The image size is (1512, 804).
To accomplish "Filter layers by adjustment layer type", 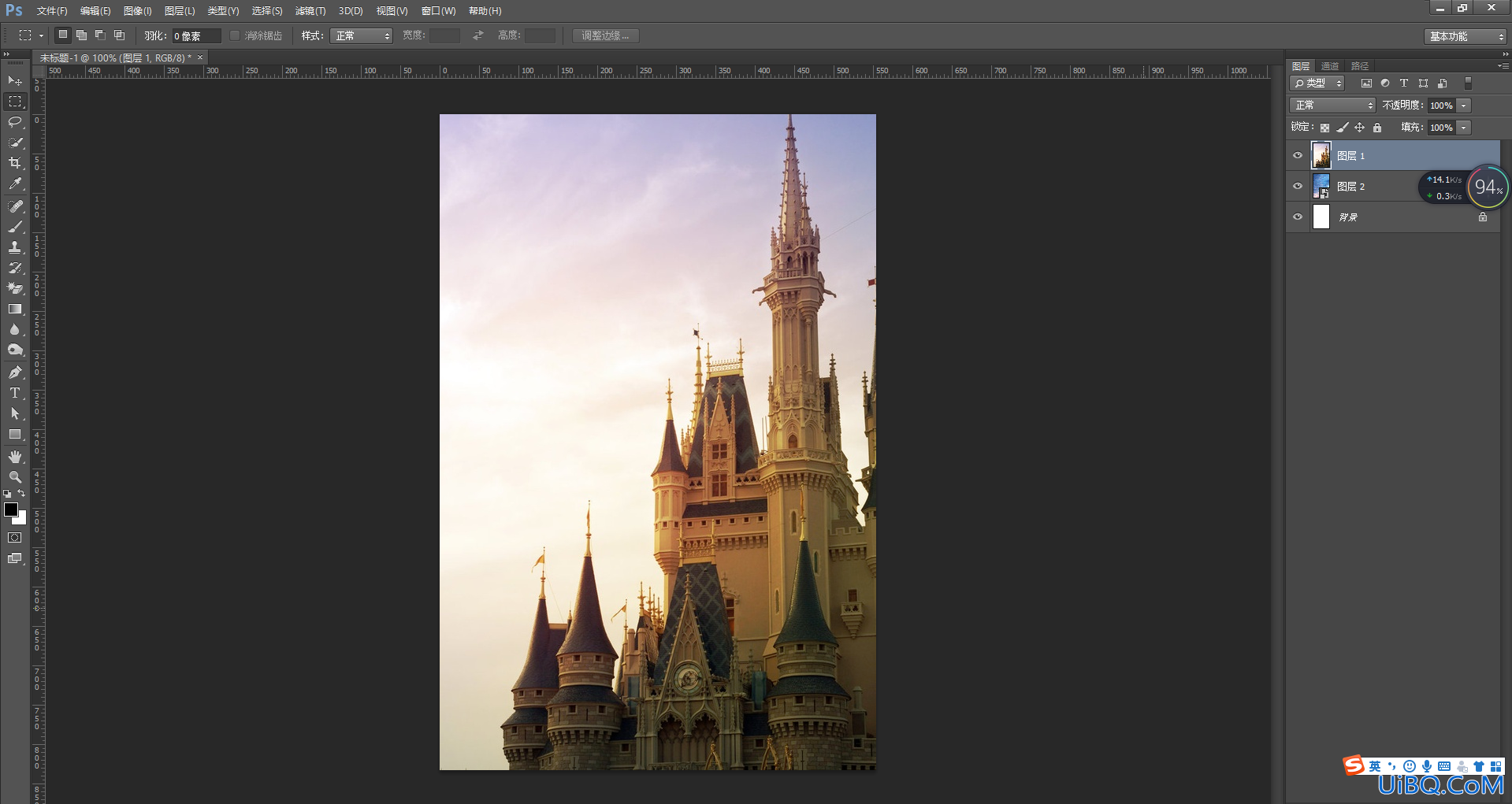I will (x=1385, y=83).
